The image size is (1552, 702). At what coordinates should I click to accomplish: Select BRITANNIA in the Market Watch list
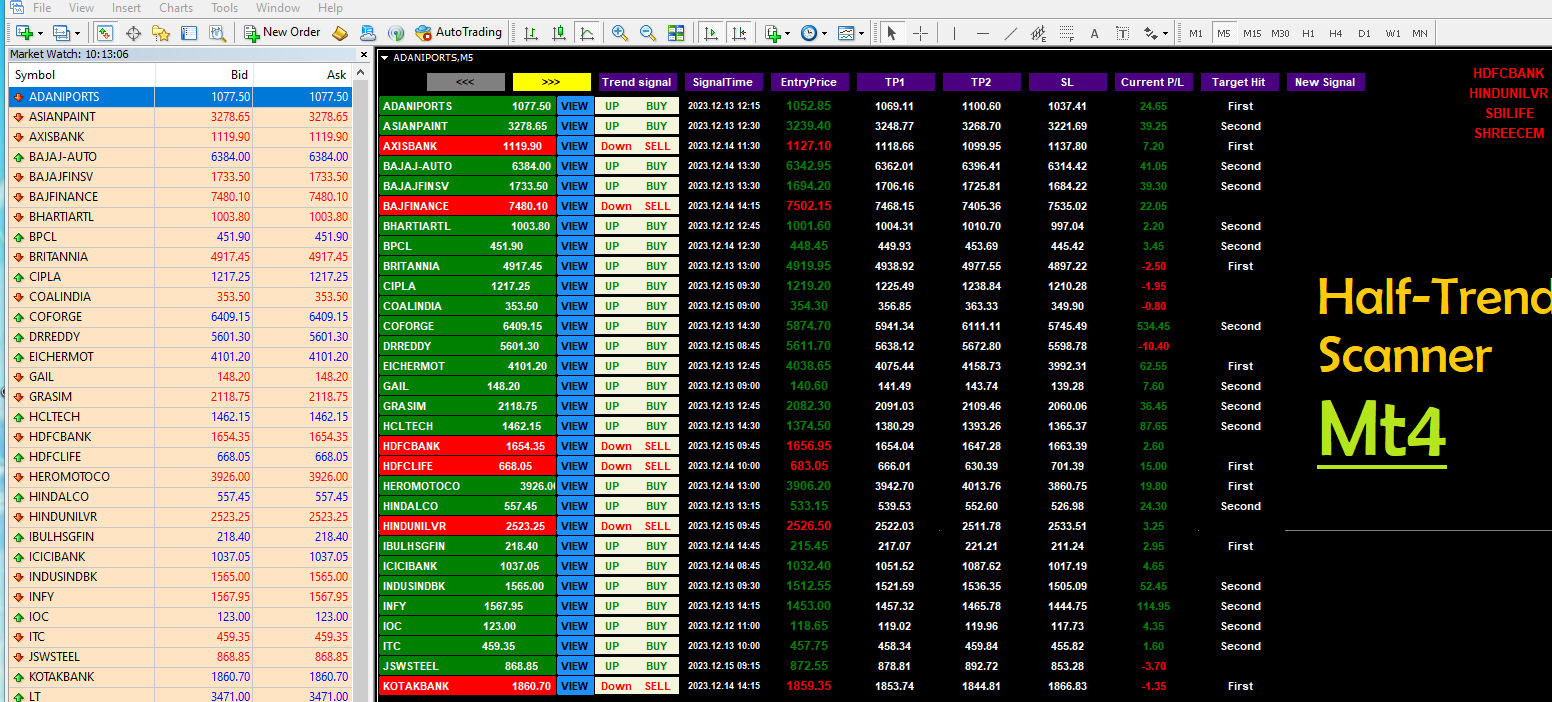tap(180, 257)
